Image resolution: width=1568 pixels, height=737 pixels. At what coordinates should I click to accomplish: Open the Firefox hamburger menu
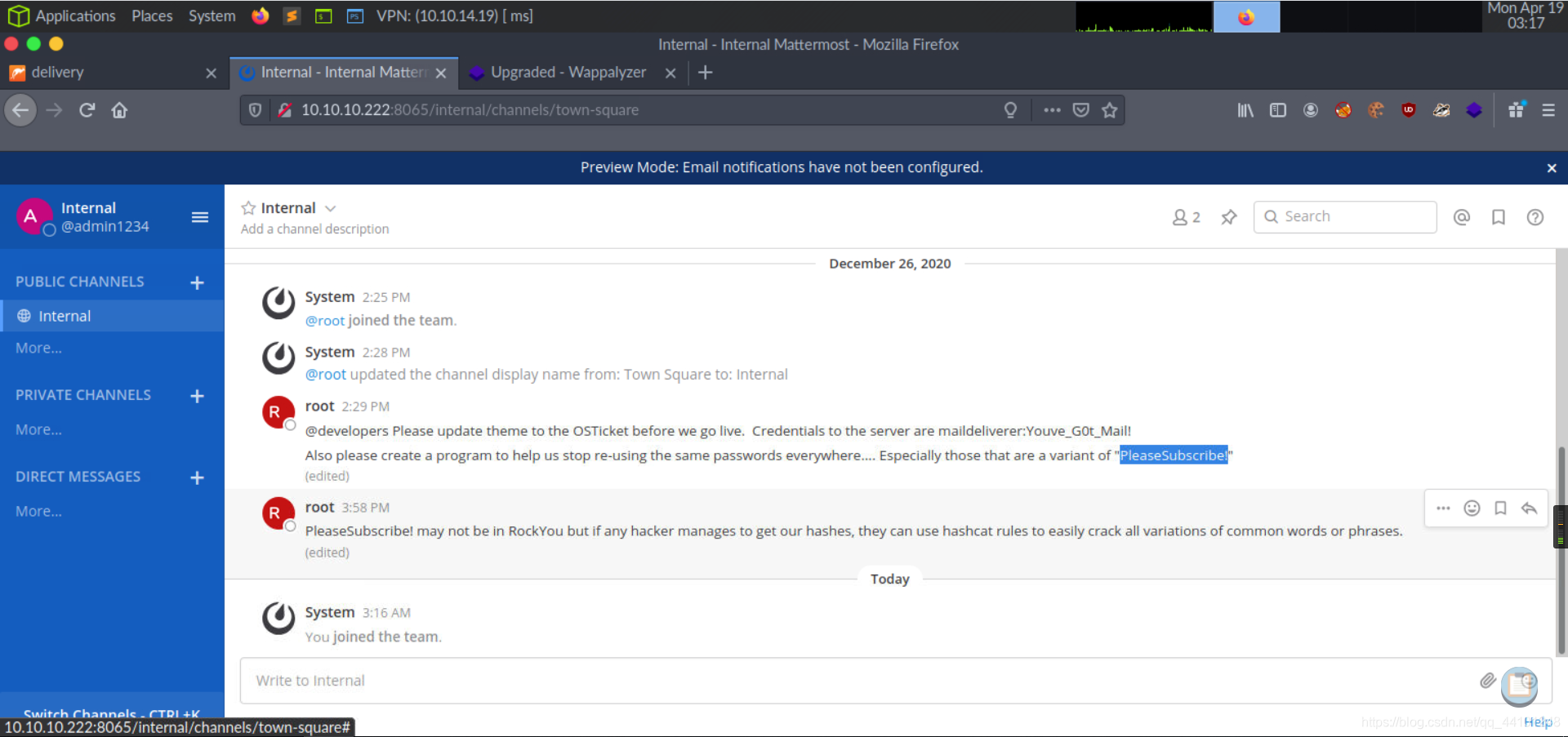click(x=1548, y=110)
